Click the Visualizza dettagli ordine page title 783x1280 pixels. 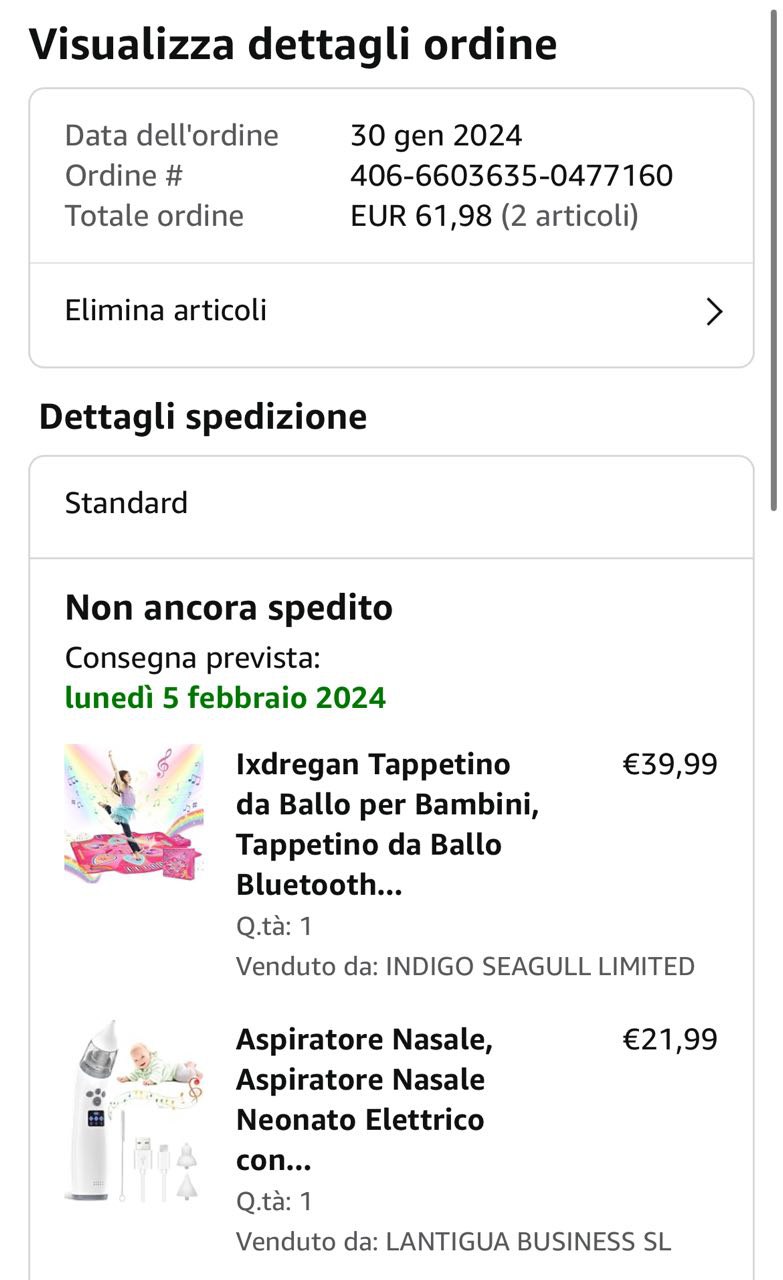[293, 45]
